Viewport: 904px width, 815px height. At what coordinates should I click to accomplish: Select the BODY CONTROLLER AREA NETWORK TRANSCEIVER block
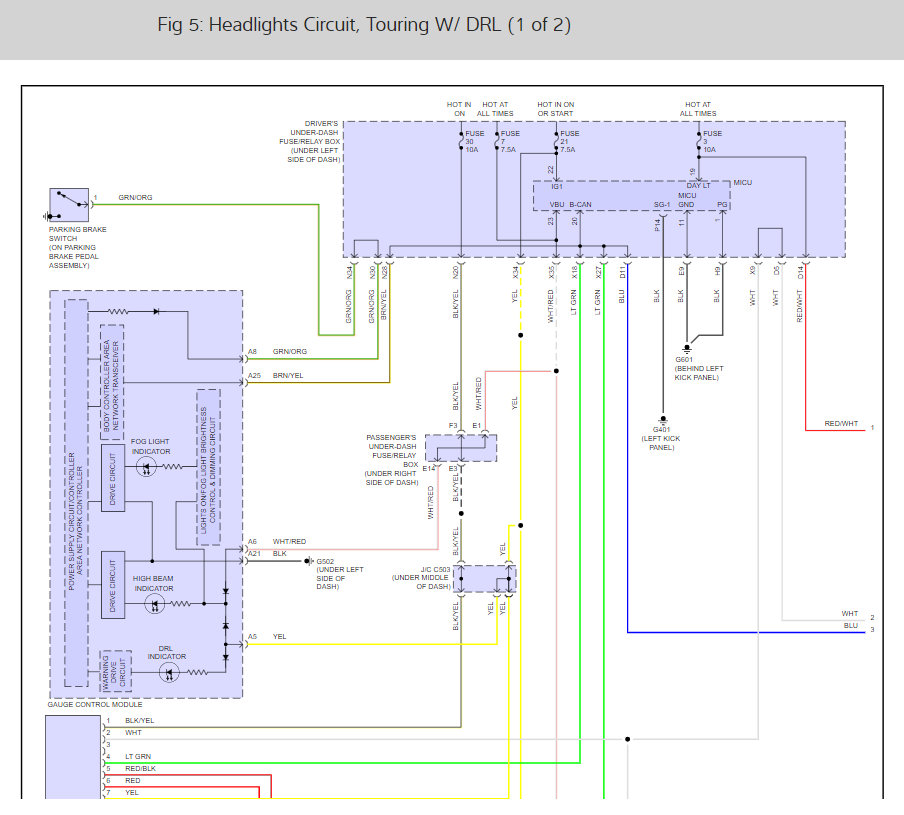click(x=112, y=383)
